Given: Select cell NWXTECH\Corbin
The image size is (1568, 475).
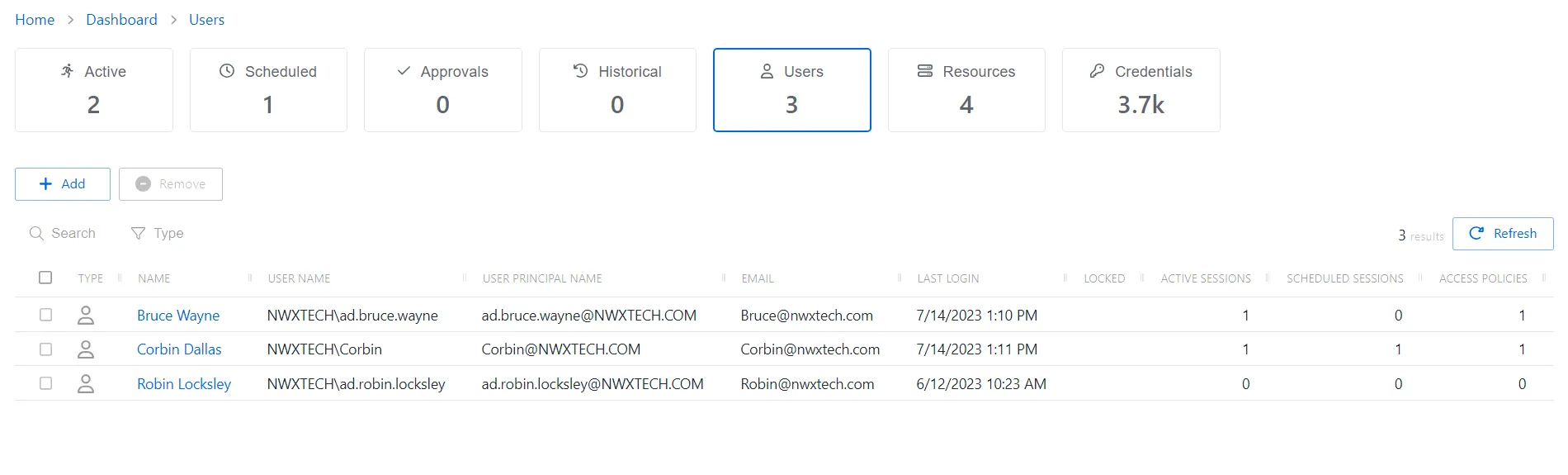Looking at the screenshot, I should tap(324, 349).
